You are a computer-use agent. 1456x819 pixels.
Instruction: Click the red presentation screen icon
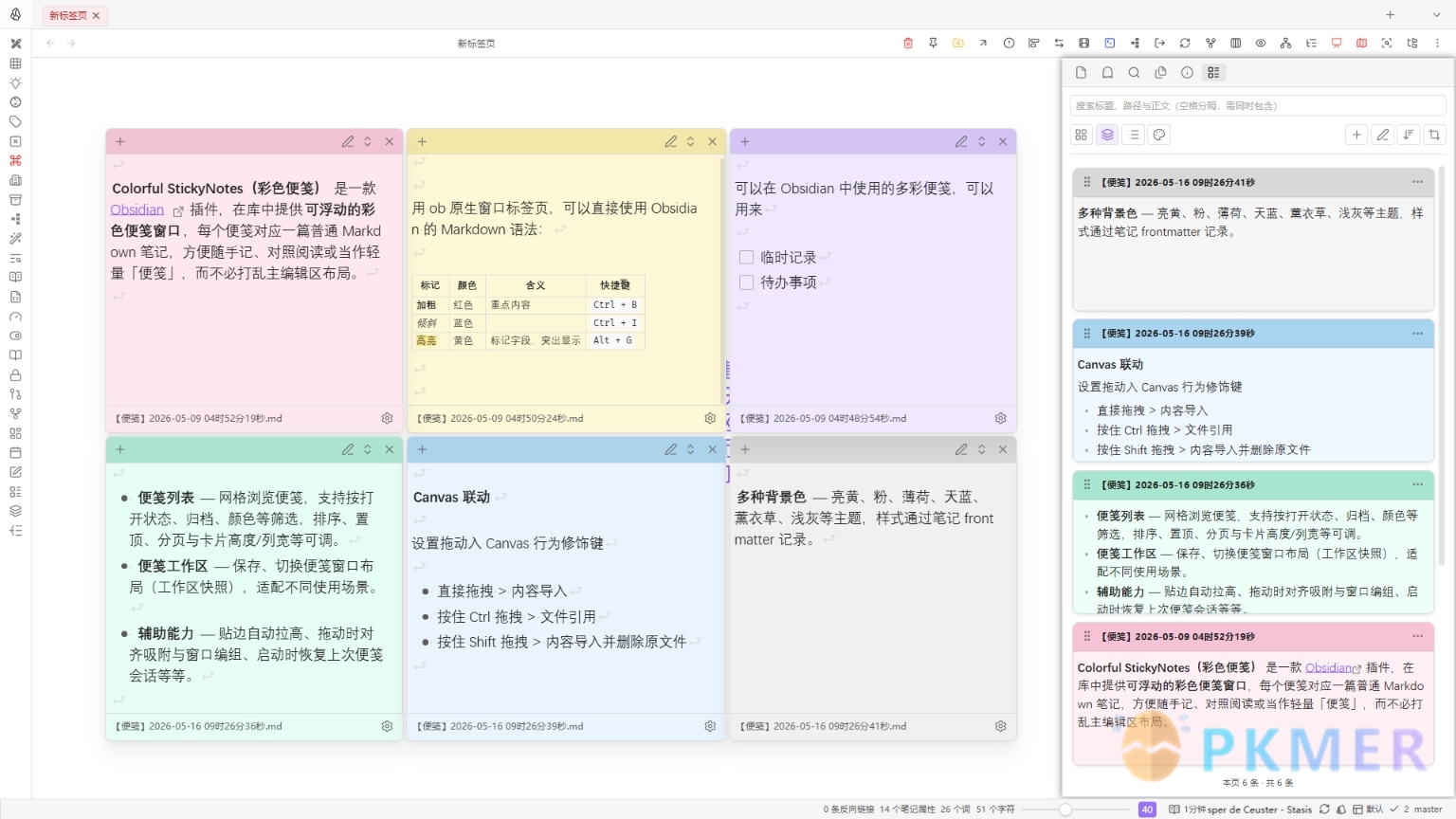point(1337,43)
